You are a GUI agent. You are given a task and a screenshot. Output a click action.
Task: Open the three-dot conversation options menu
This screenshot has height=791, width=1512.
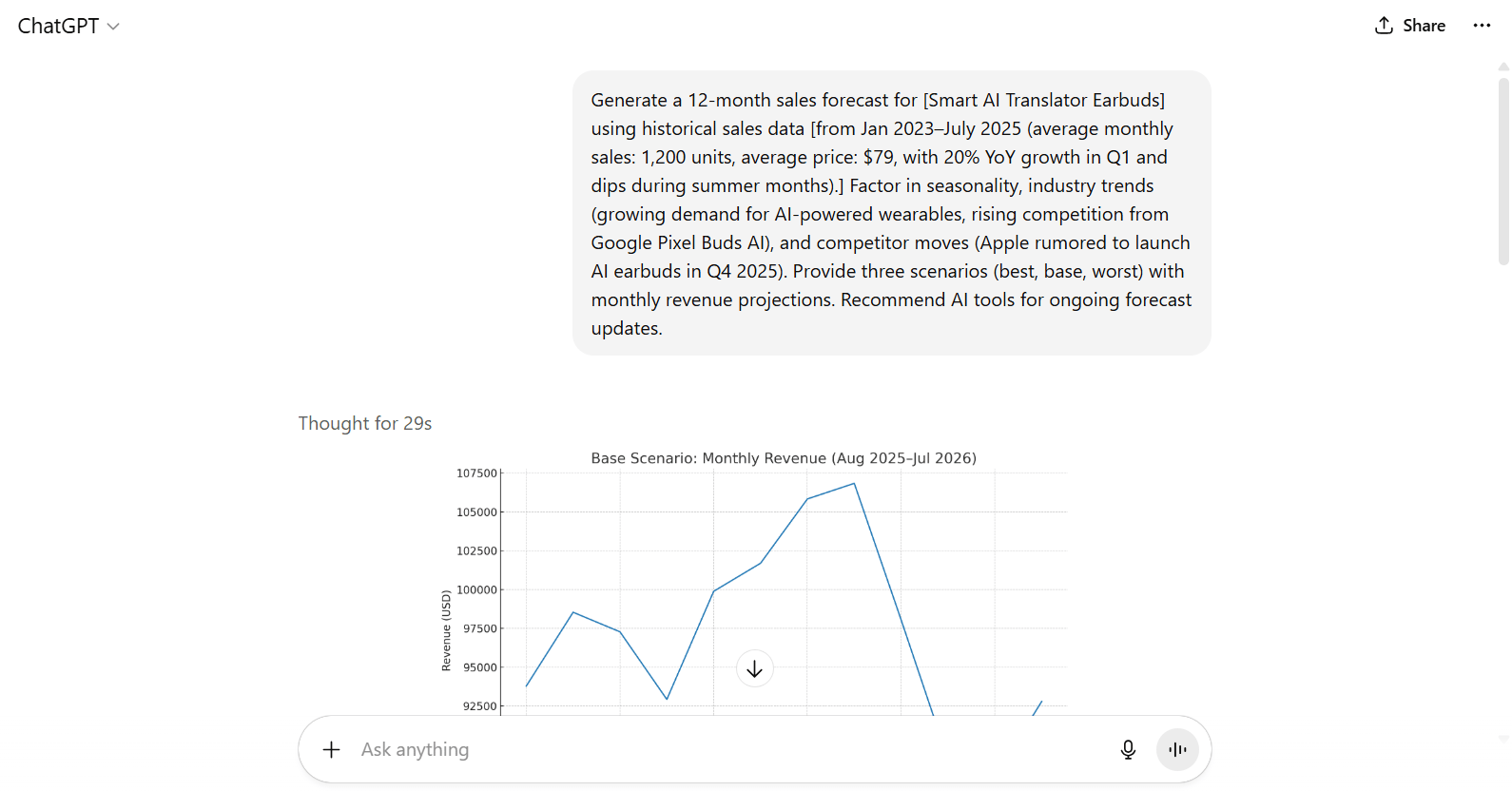click(1482, 26)
